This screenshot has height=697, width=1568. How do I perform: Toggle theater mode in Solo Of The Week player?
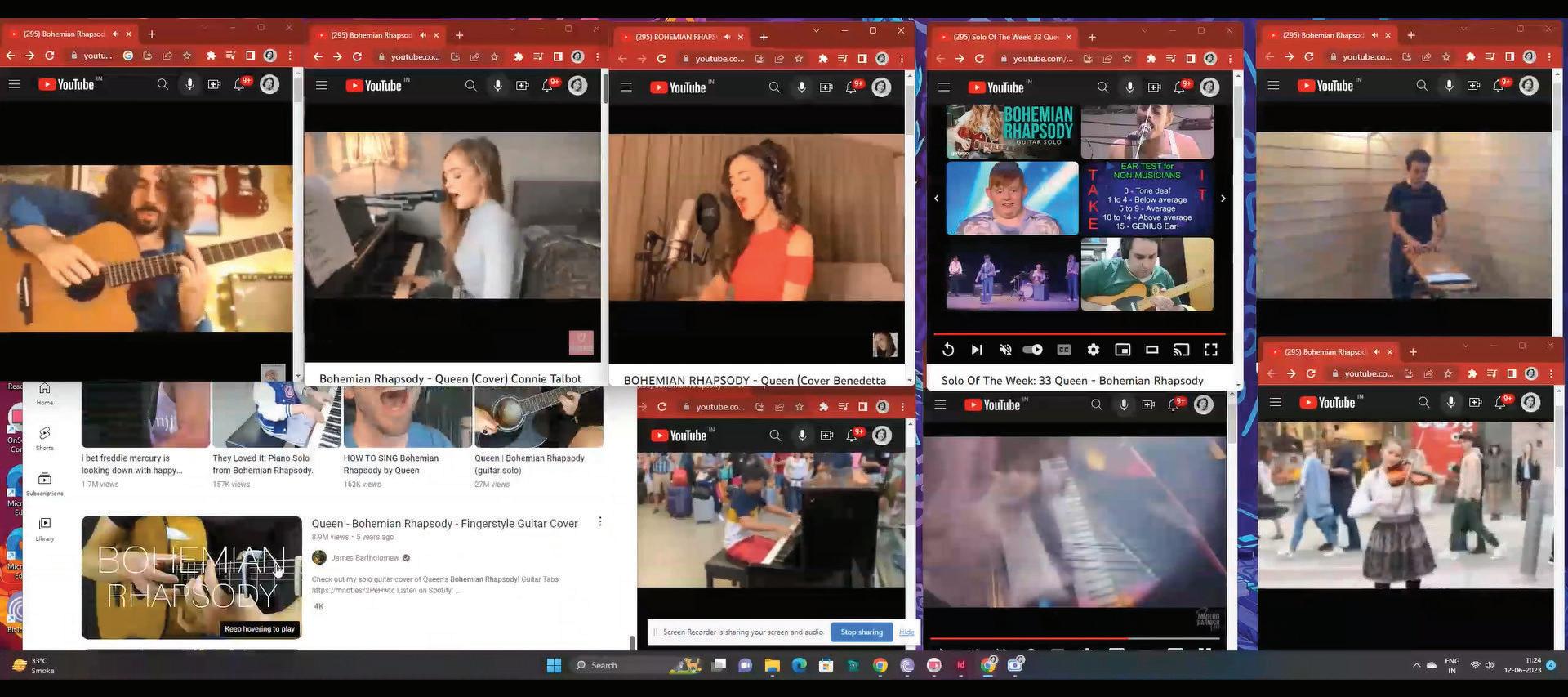[1152, 350]
